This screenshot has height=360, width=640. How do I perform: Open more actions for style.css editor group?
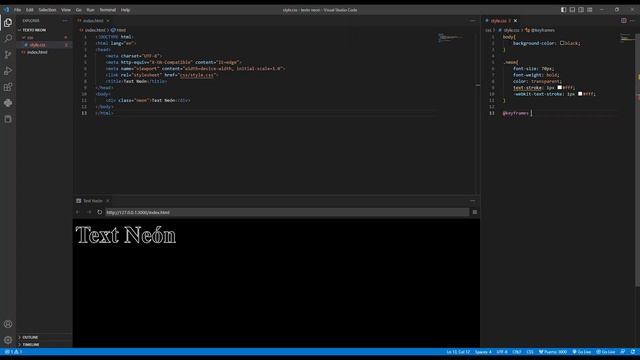point(632,20)
